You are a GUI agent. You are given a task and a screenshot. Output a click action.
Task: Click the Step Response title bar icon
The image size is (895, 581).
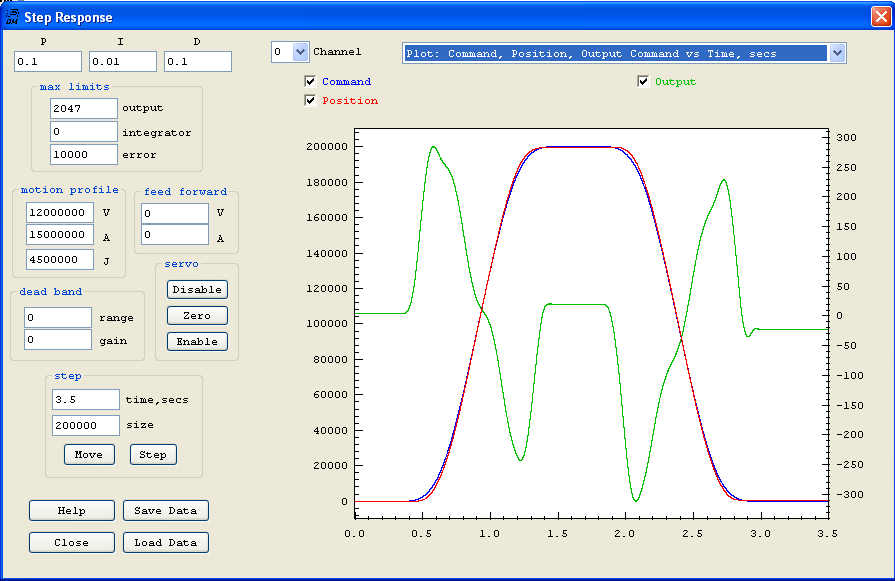pyautogui.click(x=14, y=17)
